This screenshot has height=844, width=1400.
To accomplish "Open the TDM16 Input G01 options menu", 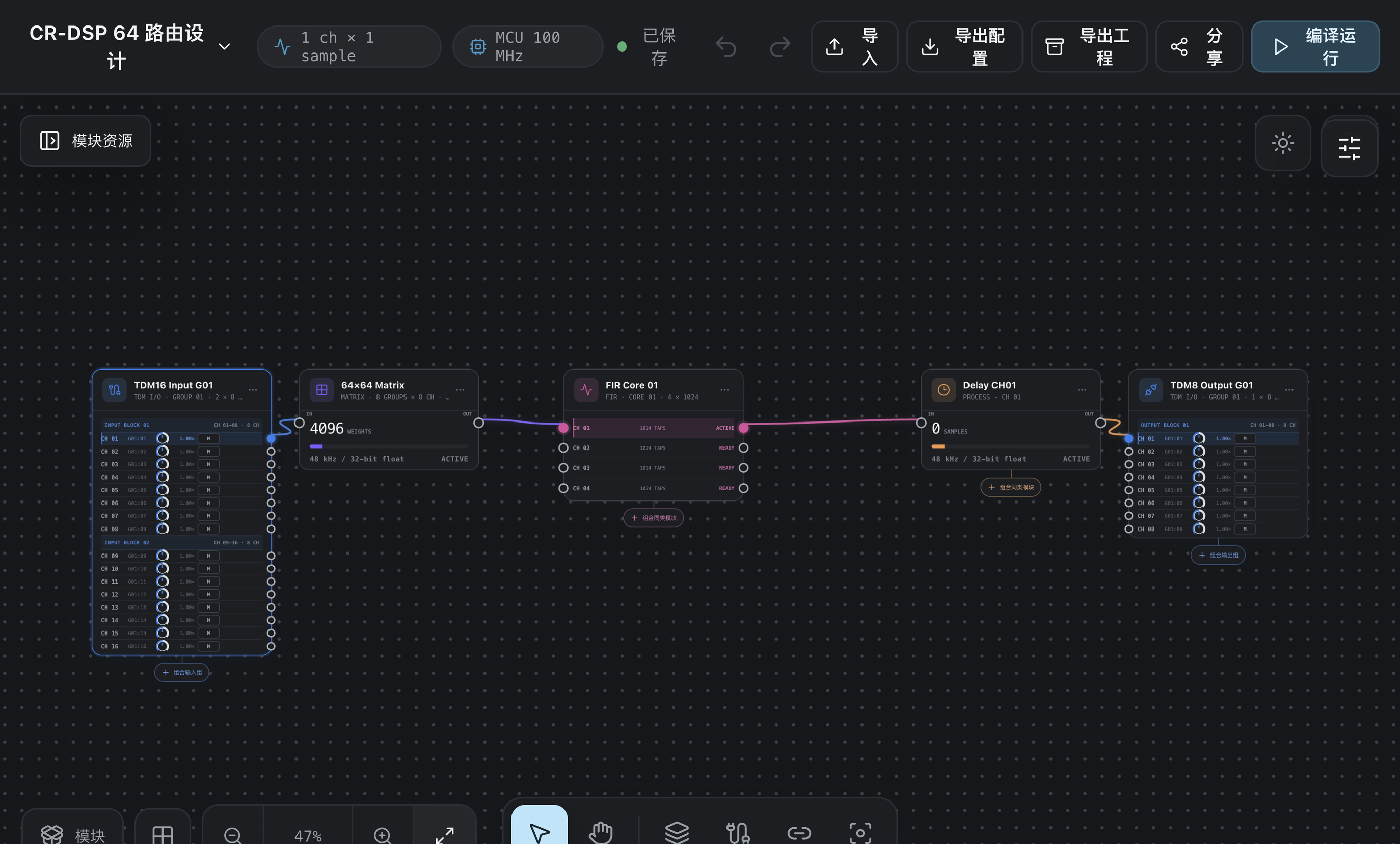I will tap(253, 390).
